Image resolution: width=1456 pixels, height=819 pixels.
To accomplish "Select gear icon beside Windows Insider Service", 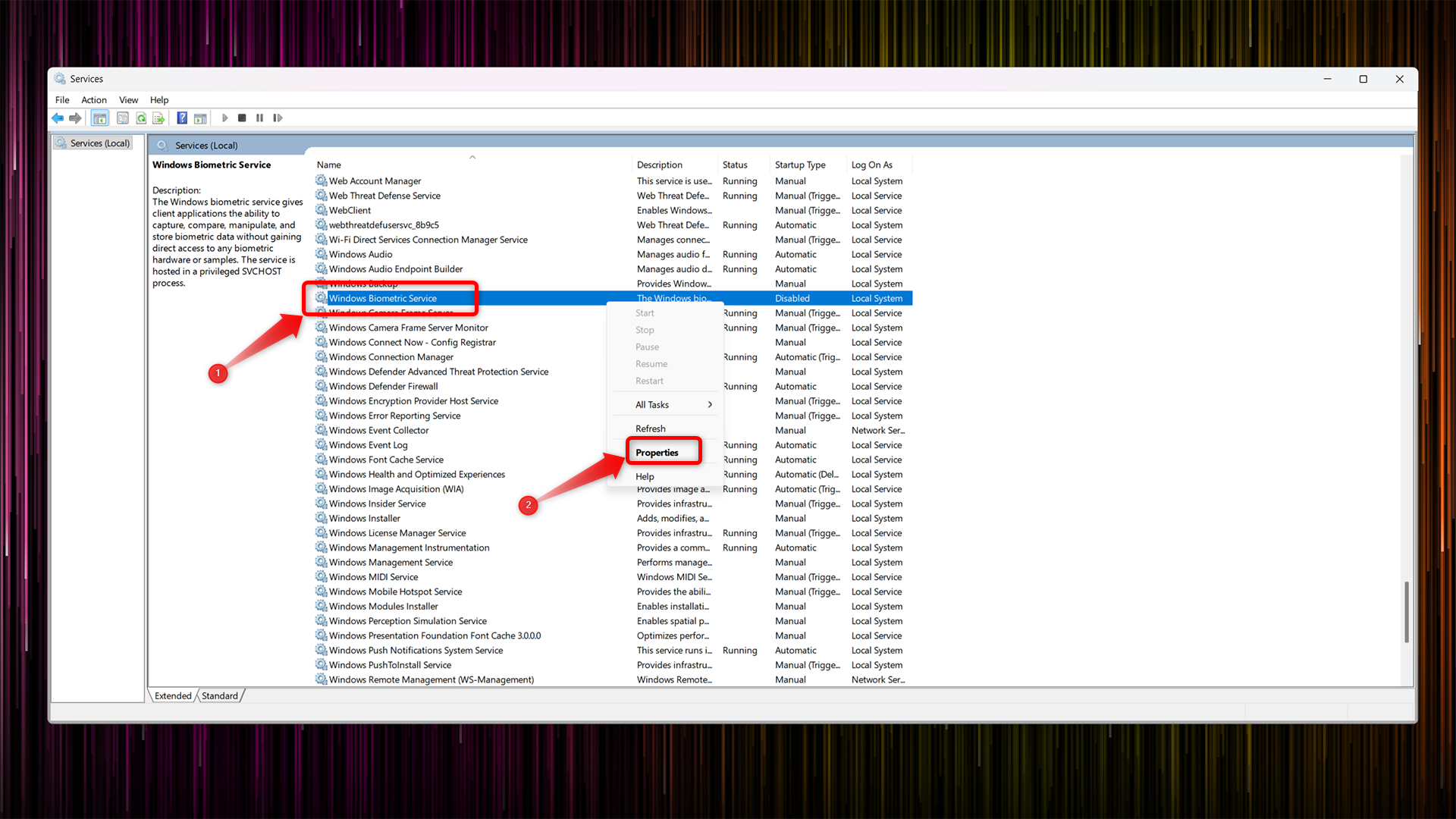I will pos(322,504).
